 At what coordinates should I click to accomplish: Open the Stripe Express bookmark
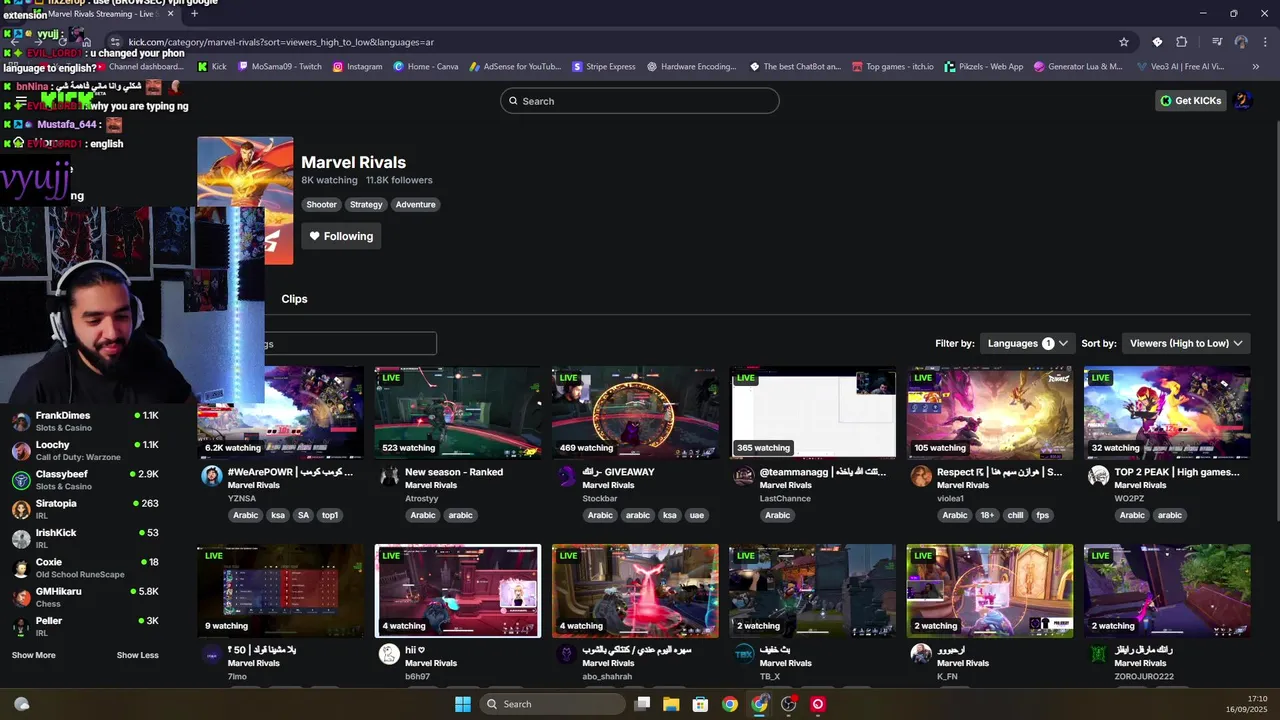point(604,67)
